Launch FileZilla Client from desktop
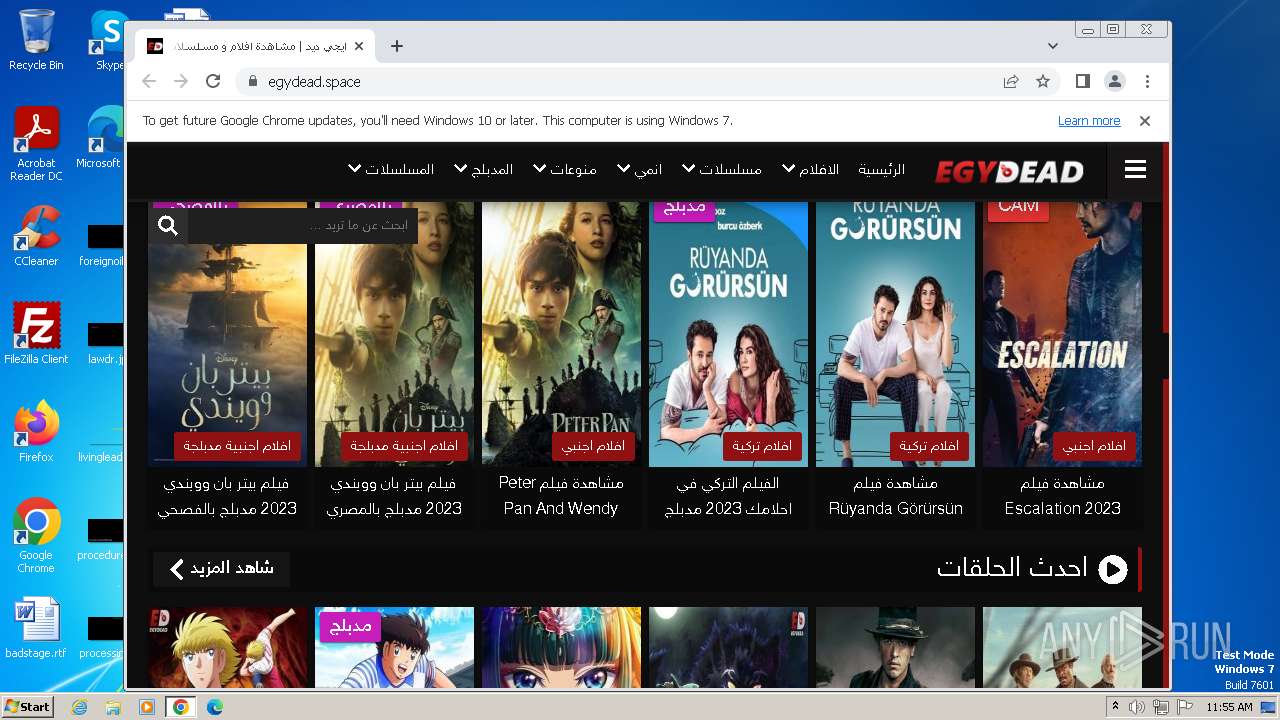The height and width of the screenshot is (720, 1280). [x=36, y=334]
